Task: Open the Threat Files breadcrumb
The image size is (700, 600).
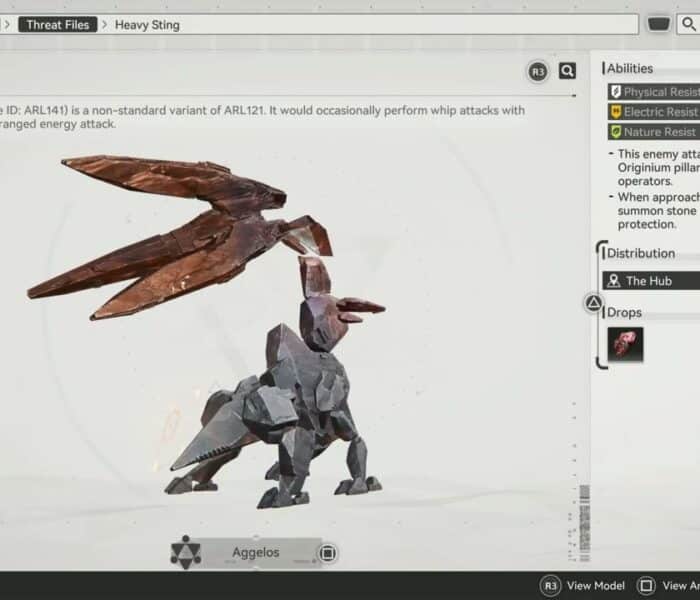Action: tap(58, 25)
